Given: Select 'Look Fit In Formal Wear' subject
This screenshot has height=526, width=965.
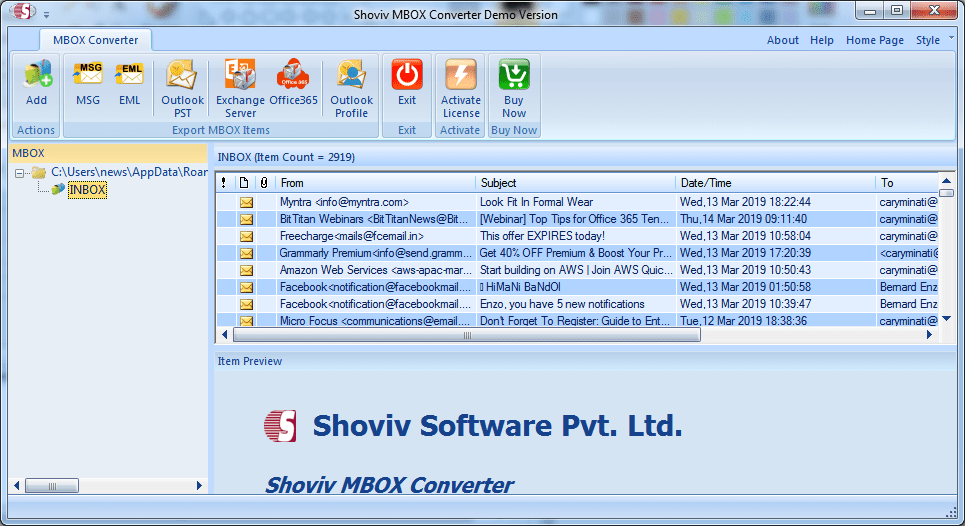Looking at the screenshot, I should point(536,202).
